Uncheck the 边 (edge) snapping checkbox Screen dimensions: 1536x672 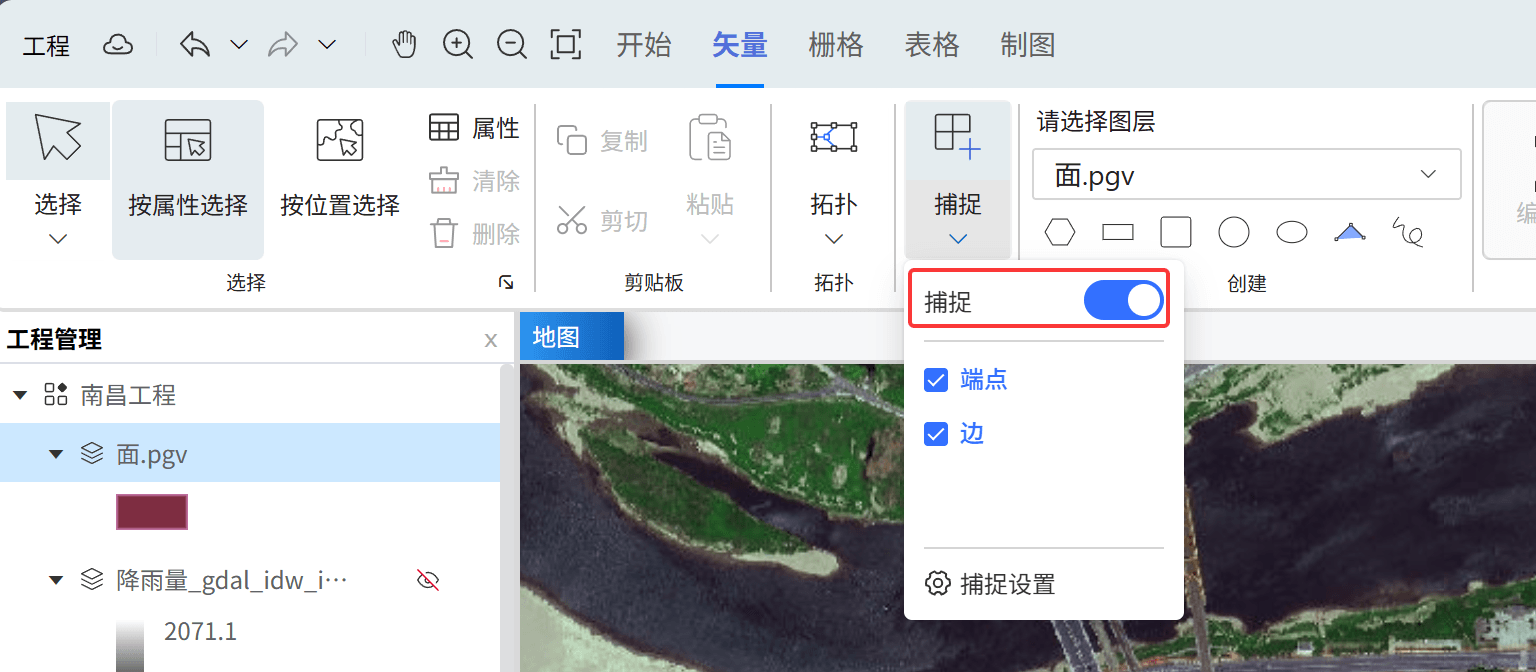935,434
